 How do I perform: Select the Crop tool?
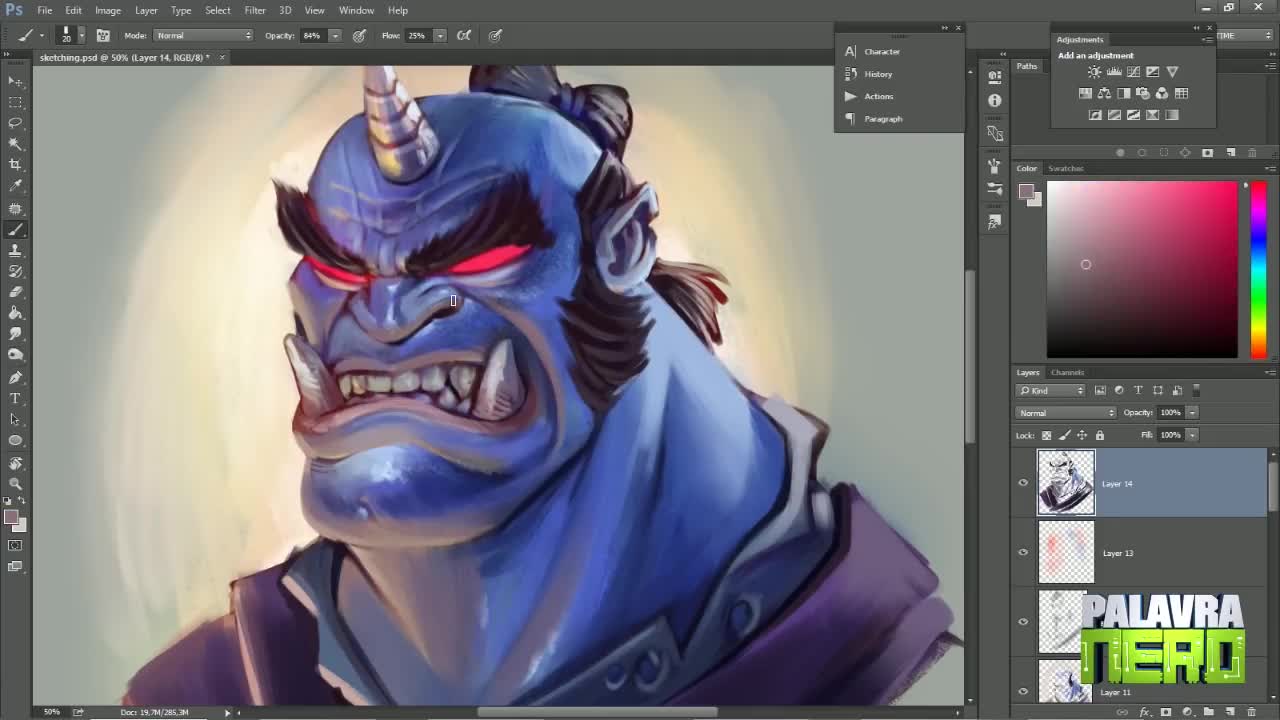click(x=15, y=165)
